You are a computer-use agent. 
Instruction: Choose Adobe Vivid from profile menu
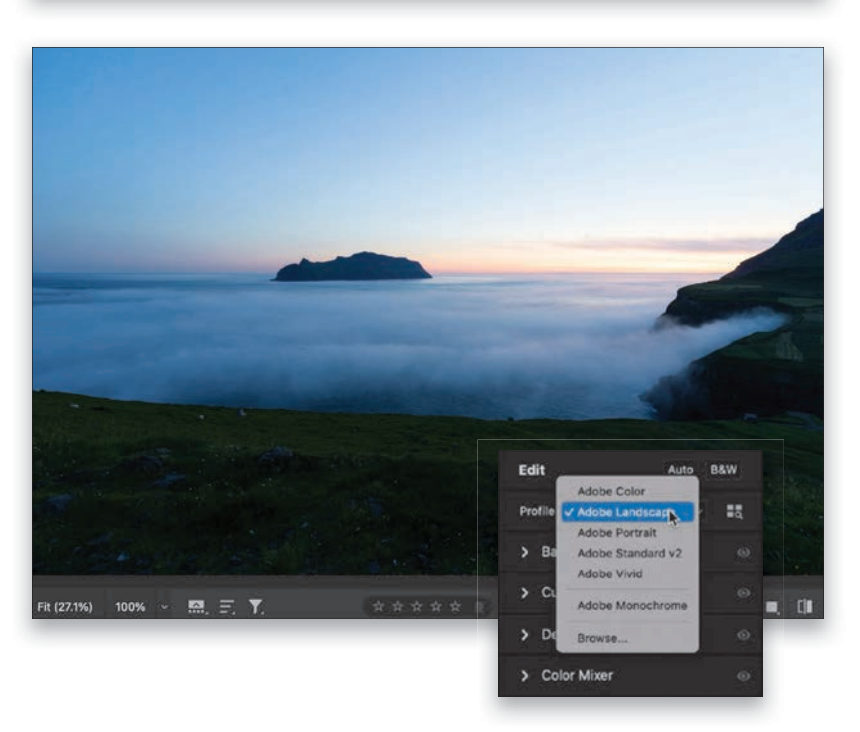[609, 574]
